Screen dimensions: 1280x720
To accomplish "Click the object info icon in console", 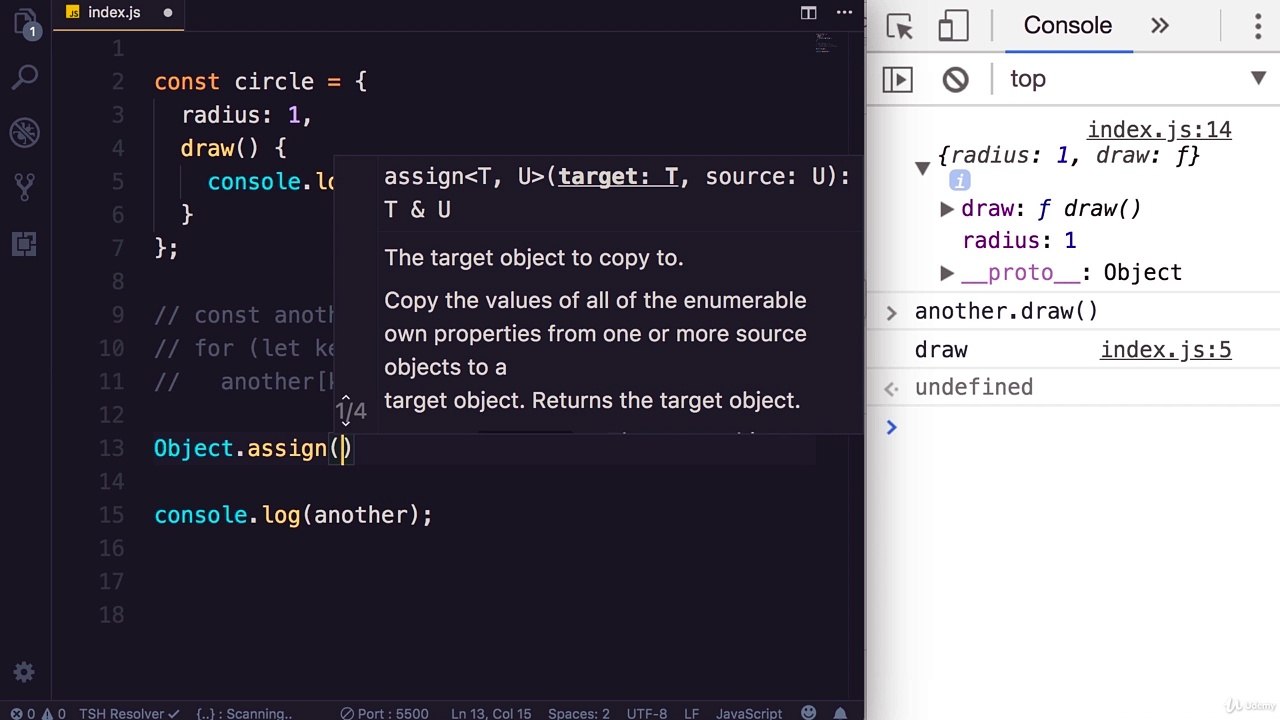I will coord(959,181).
